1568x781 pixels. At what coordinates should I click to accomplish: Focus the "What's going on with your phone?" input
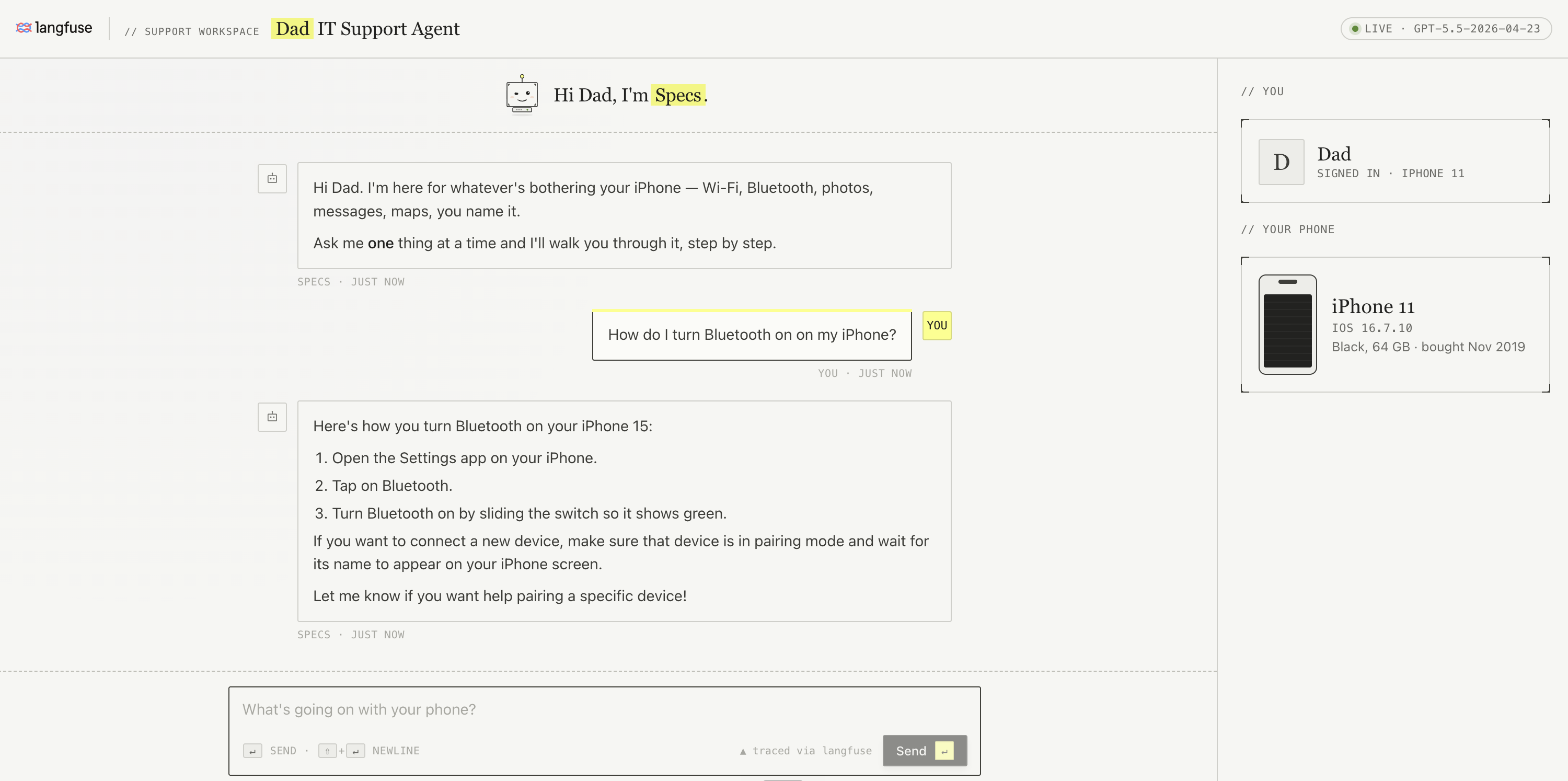point(604,709)
